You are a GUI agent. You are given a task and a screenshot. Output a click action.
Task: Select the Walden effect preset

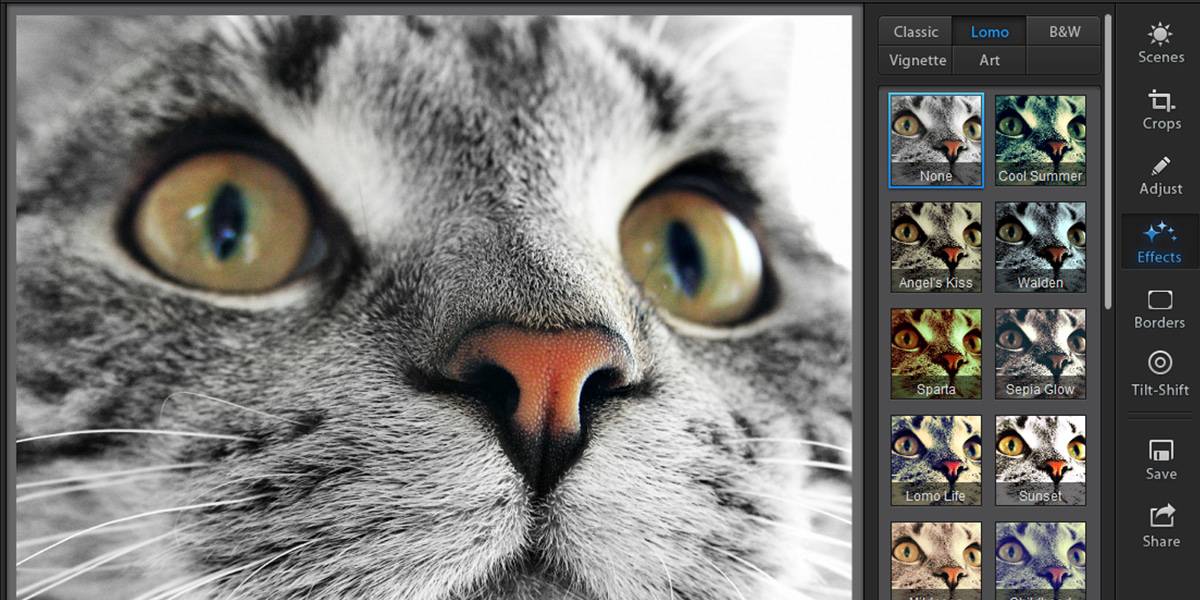click(1040, 245)
